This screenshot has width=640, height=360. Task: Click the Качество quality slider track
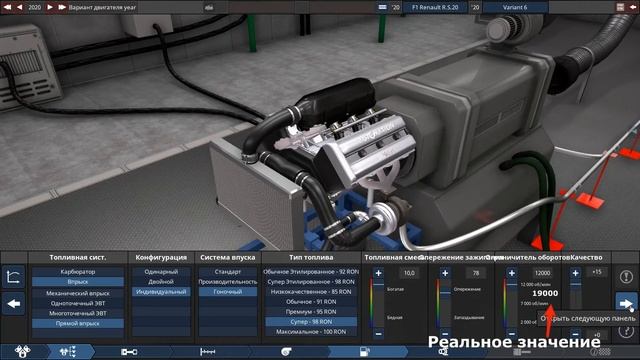point(576,303)
